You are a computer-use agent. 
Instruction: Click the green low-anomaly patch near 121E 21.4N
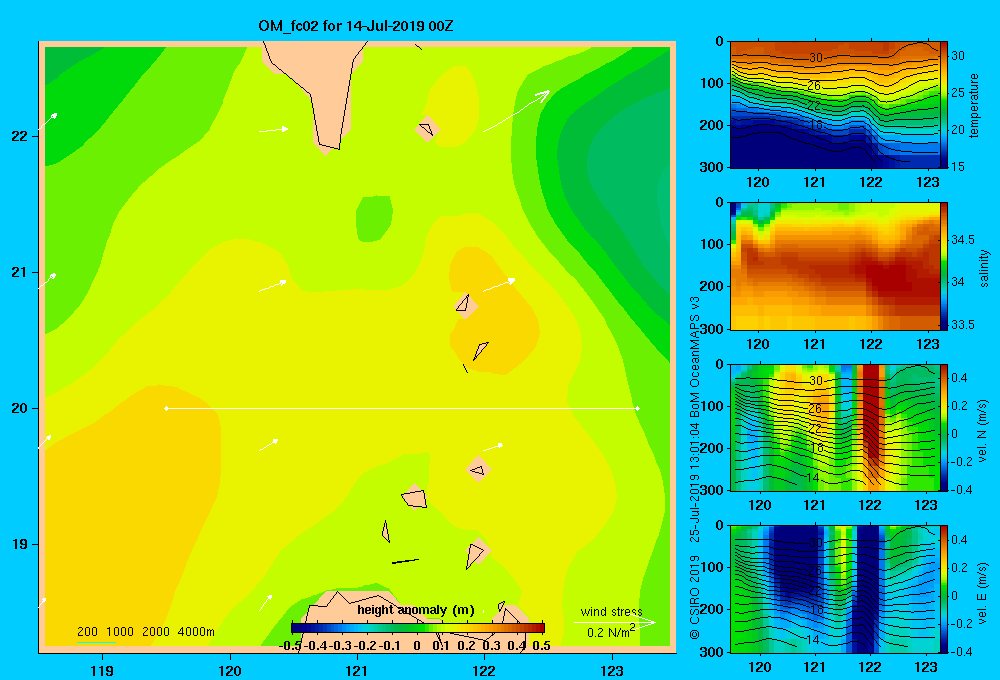click(x=374, y=219)
